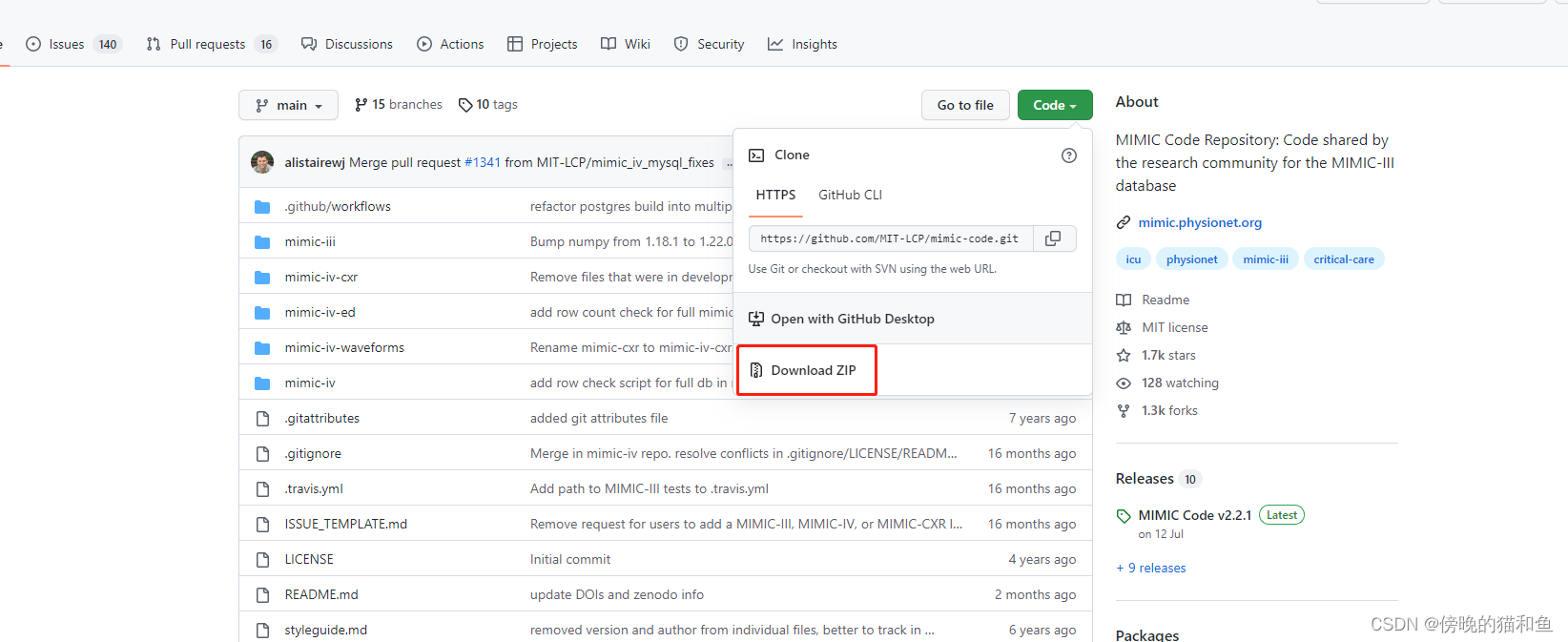
Task: Open the mimic-iv-cxr folder
Action: [x=321, y=277]
